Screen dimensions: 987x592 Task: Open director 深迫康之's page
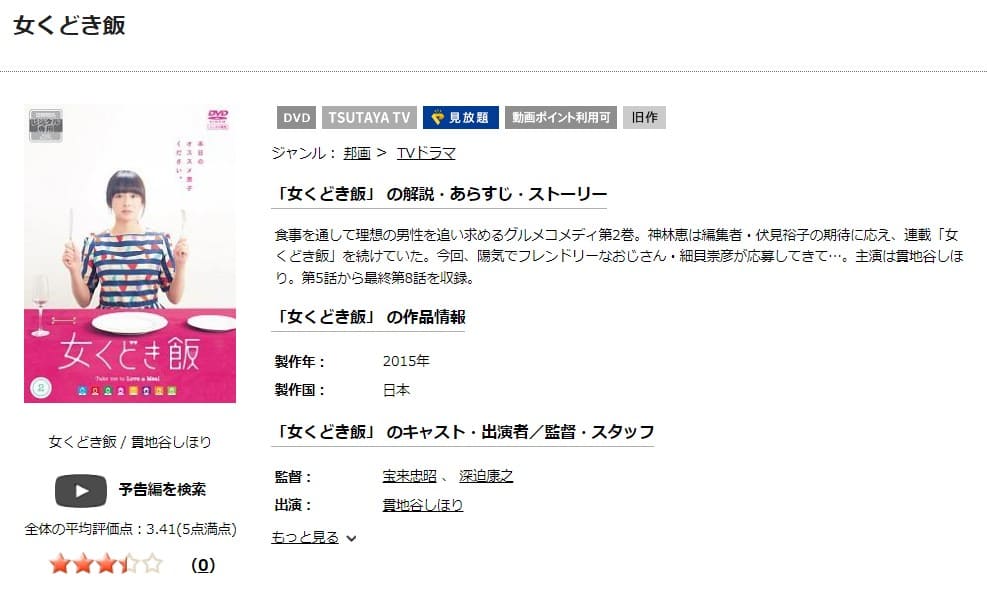[487, 475]
